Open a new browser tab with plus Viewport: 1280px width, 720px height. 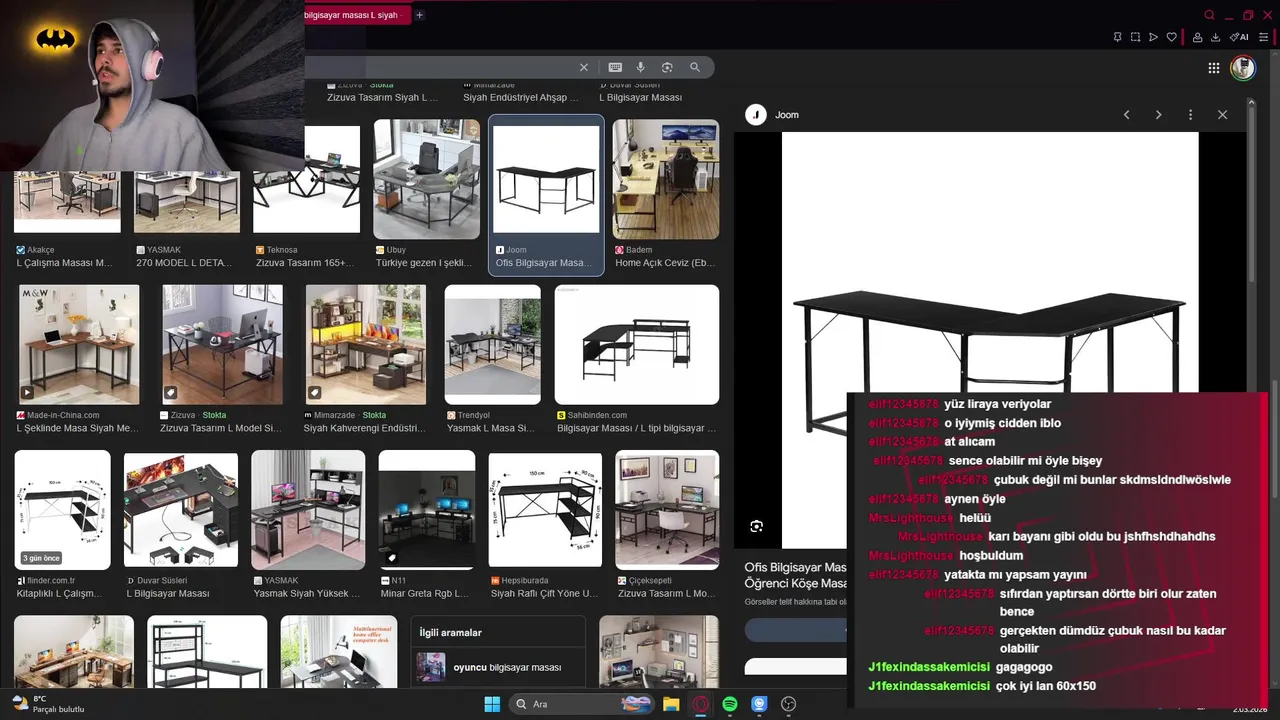420,15
